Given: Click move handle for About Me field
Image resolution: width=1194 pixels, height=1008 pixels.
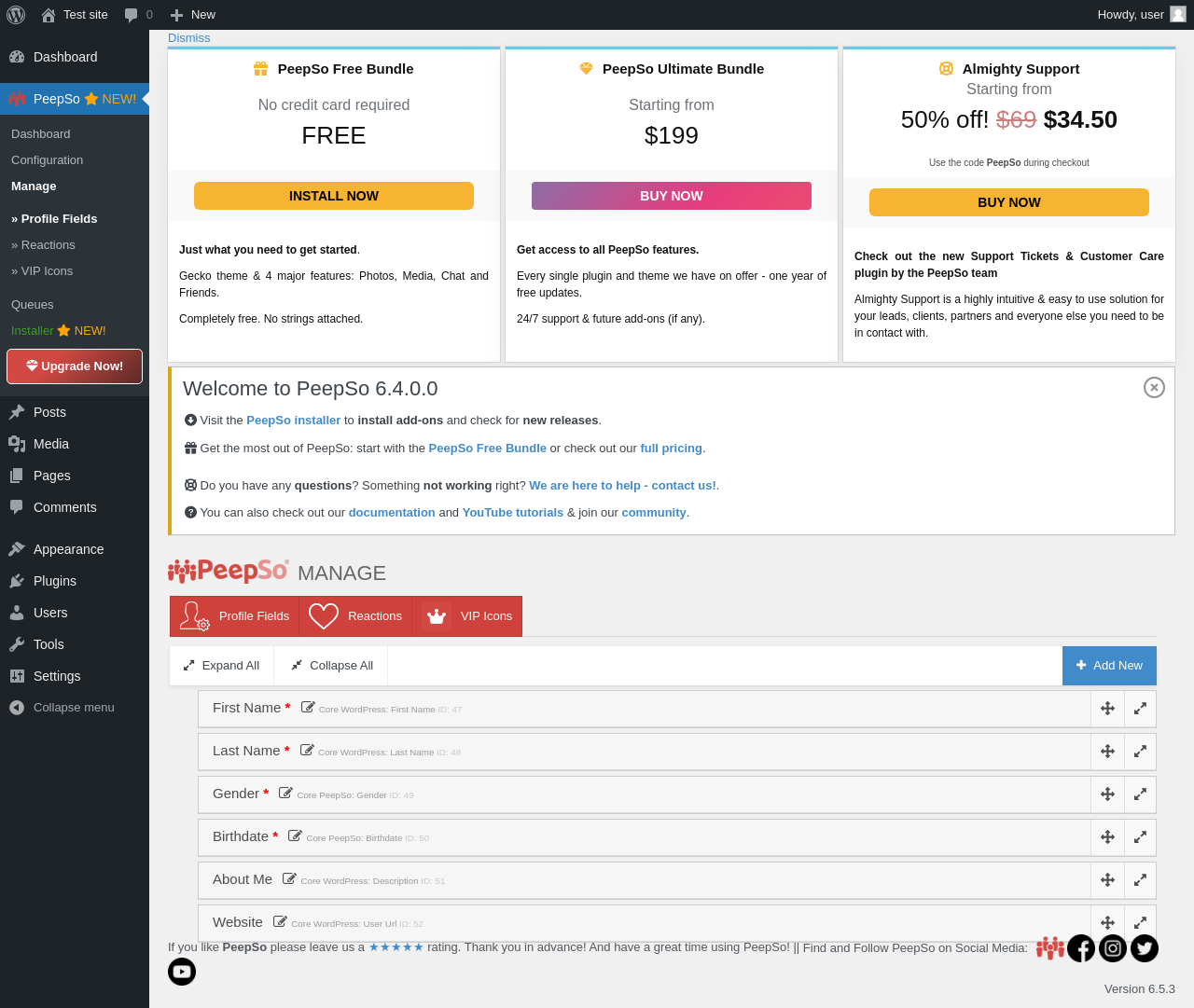Looking at the screenshot, I should point(1107,880).
